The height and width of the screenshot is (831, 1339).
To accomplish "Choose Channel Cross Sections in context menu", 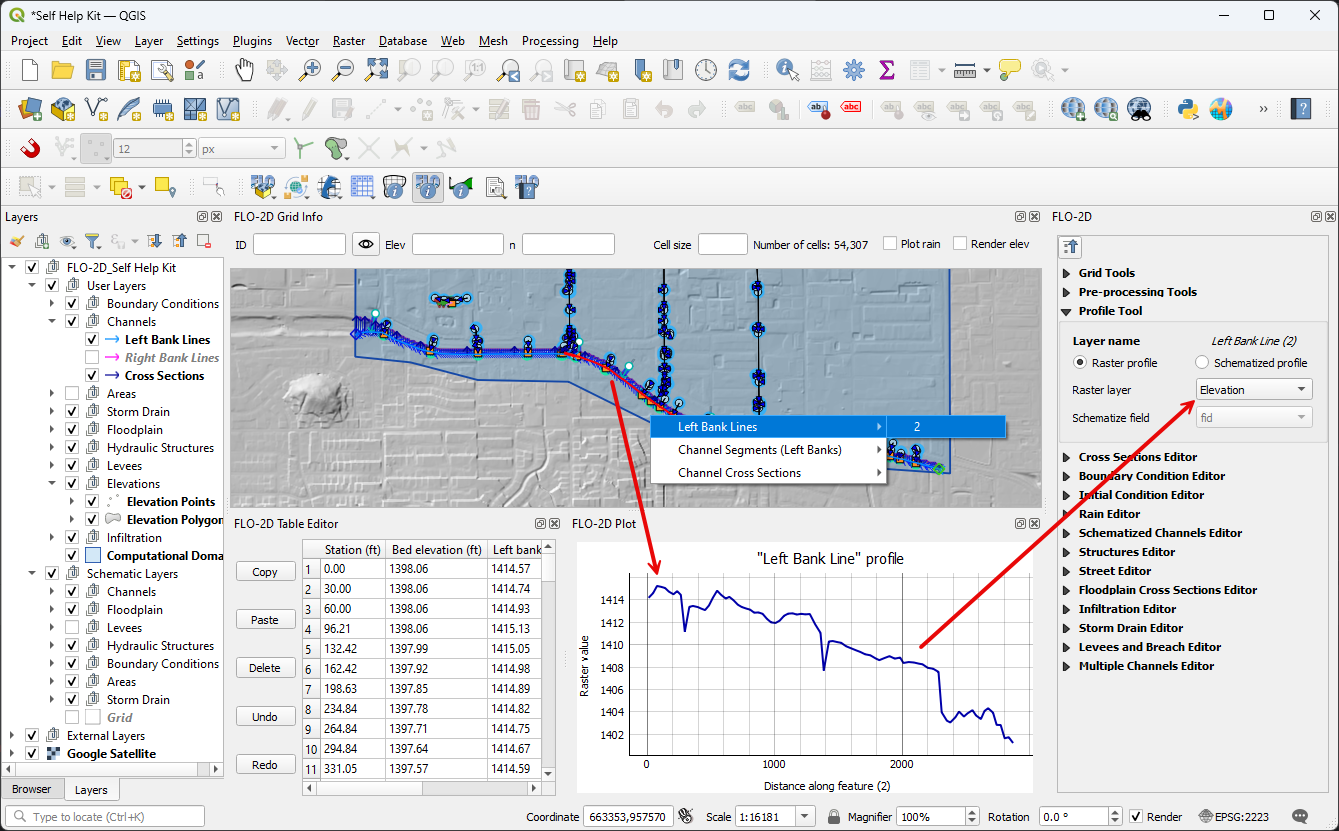I will [x=739, y=473].
